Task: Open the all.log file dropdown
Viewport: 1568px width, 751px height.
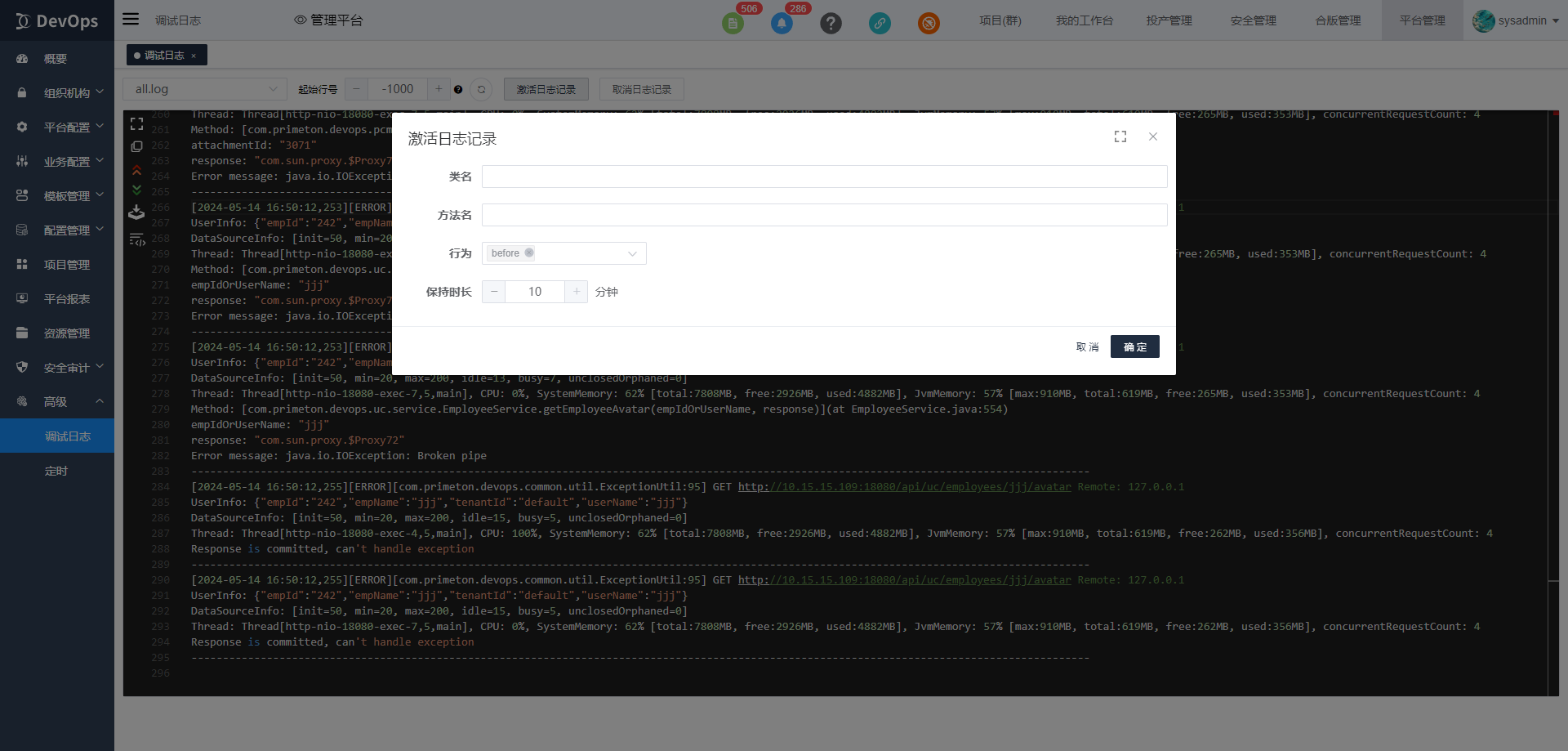Action: tap(204, 89)
